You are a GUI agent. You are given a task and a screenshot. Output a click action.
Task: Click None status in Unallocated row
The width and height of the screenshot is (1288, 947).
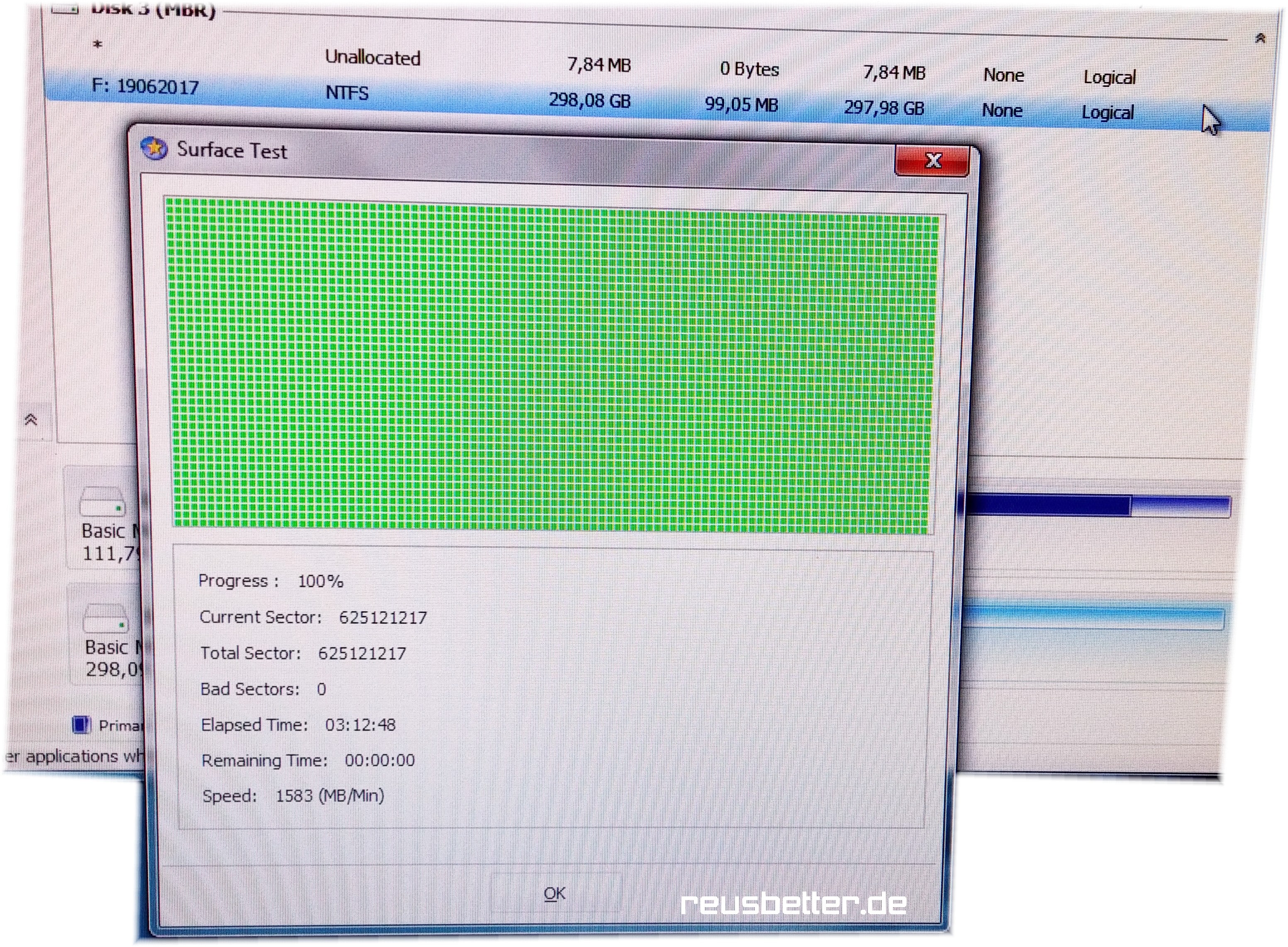point(1004,75)
